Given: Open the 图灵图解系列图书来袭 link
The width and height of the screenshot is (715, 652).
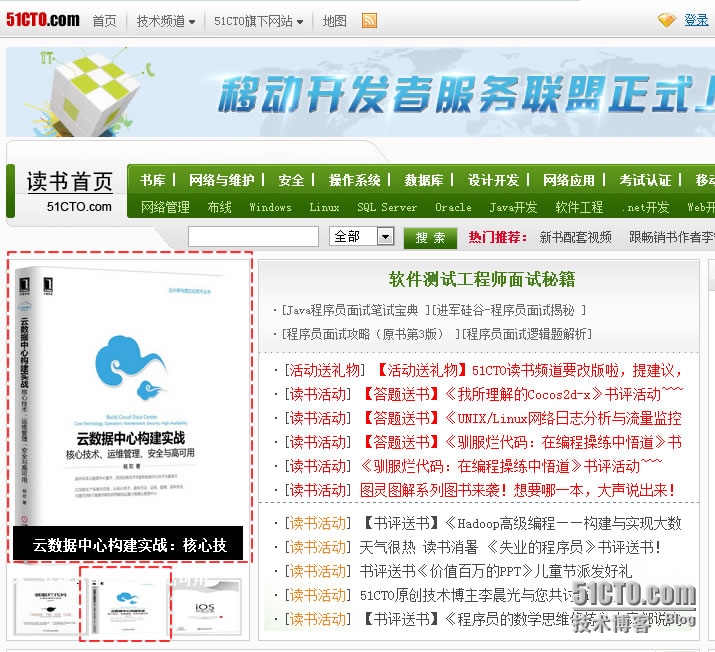Looking at the screenshot, I should [x=517, y=491].
